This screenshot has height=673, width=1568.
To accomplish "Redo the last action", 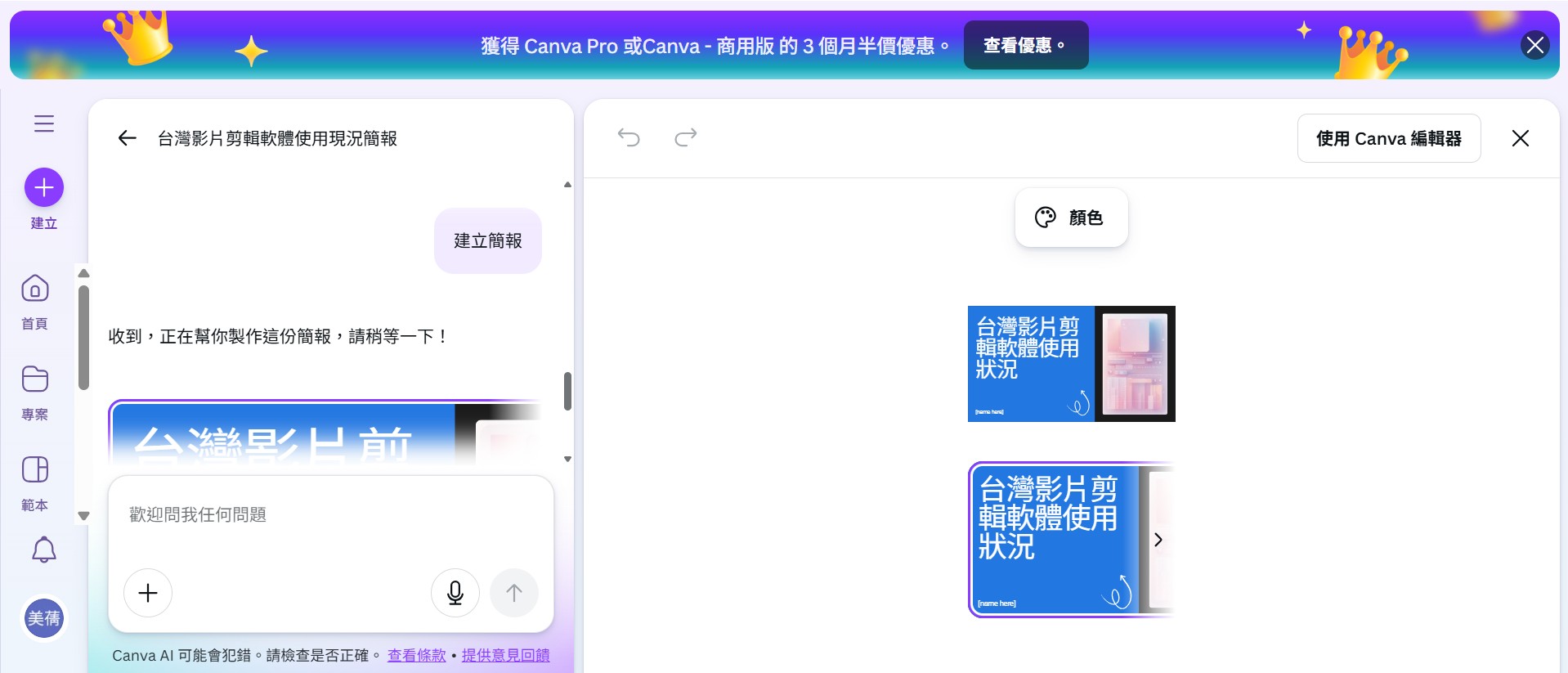I will tap(686, 137).
